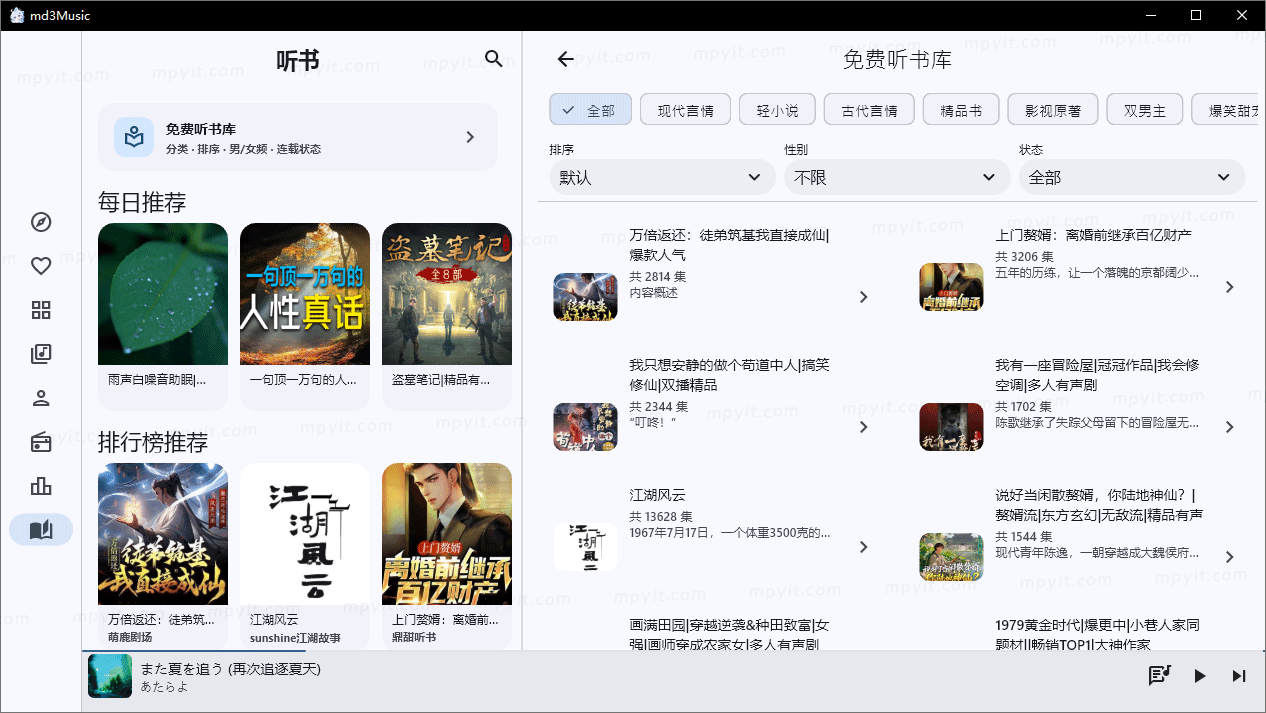Click the 共 13628 集 episode count

(661, 517)
